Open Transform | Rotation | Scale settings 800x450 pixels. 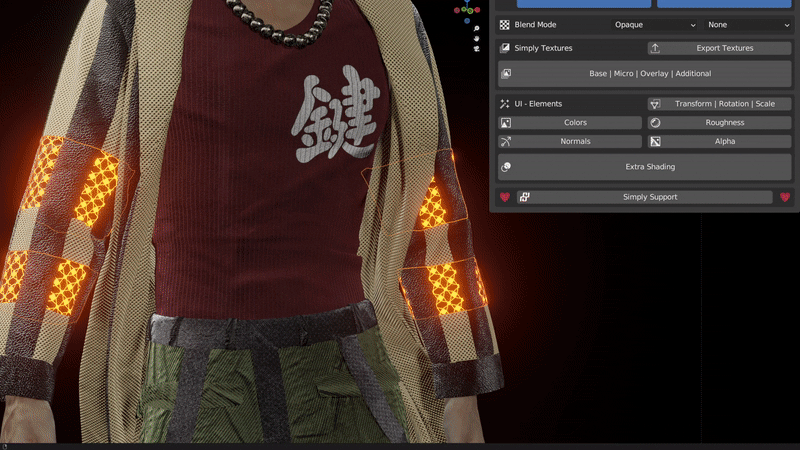(x=718, y=104)
